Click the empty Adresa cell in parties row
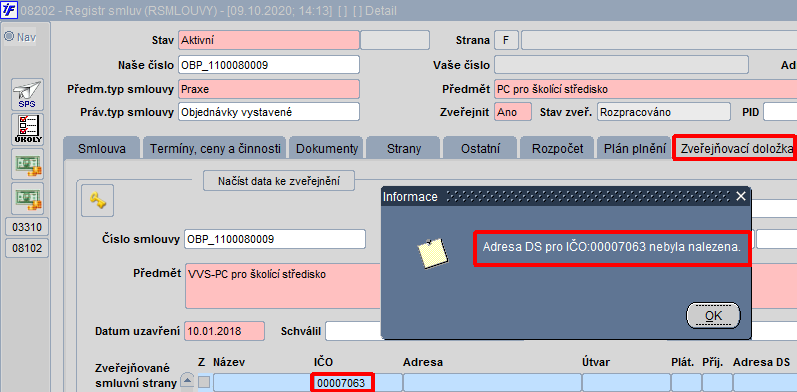The height and width of the screenshot is (392, 797). (x=492, y=383)
